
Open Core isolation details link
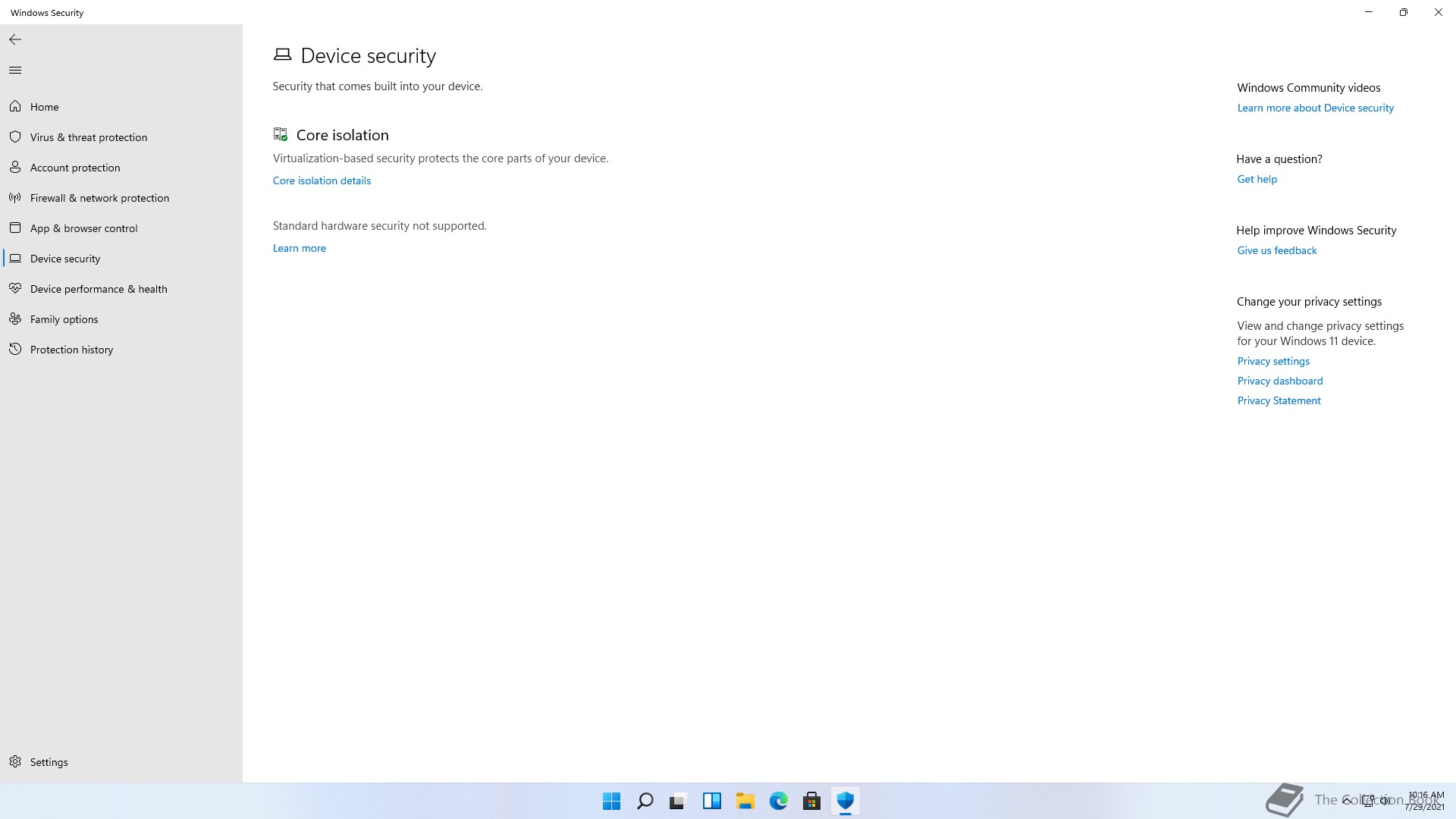click(322, 180)
